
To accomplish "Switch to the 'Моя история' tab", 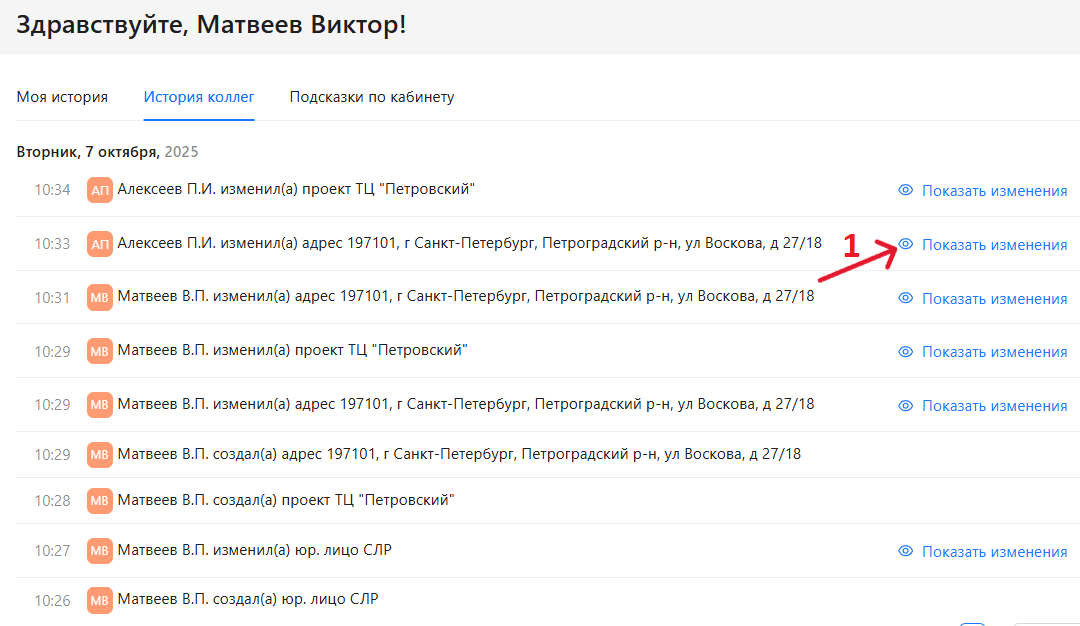I will 62,96.
